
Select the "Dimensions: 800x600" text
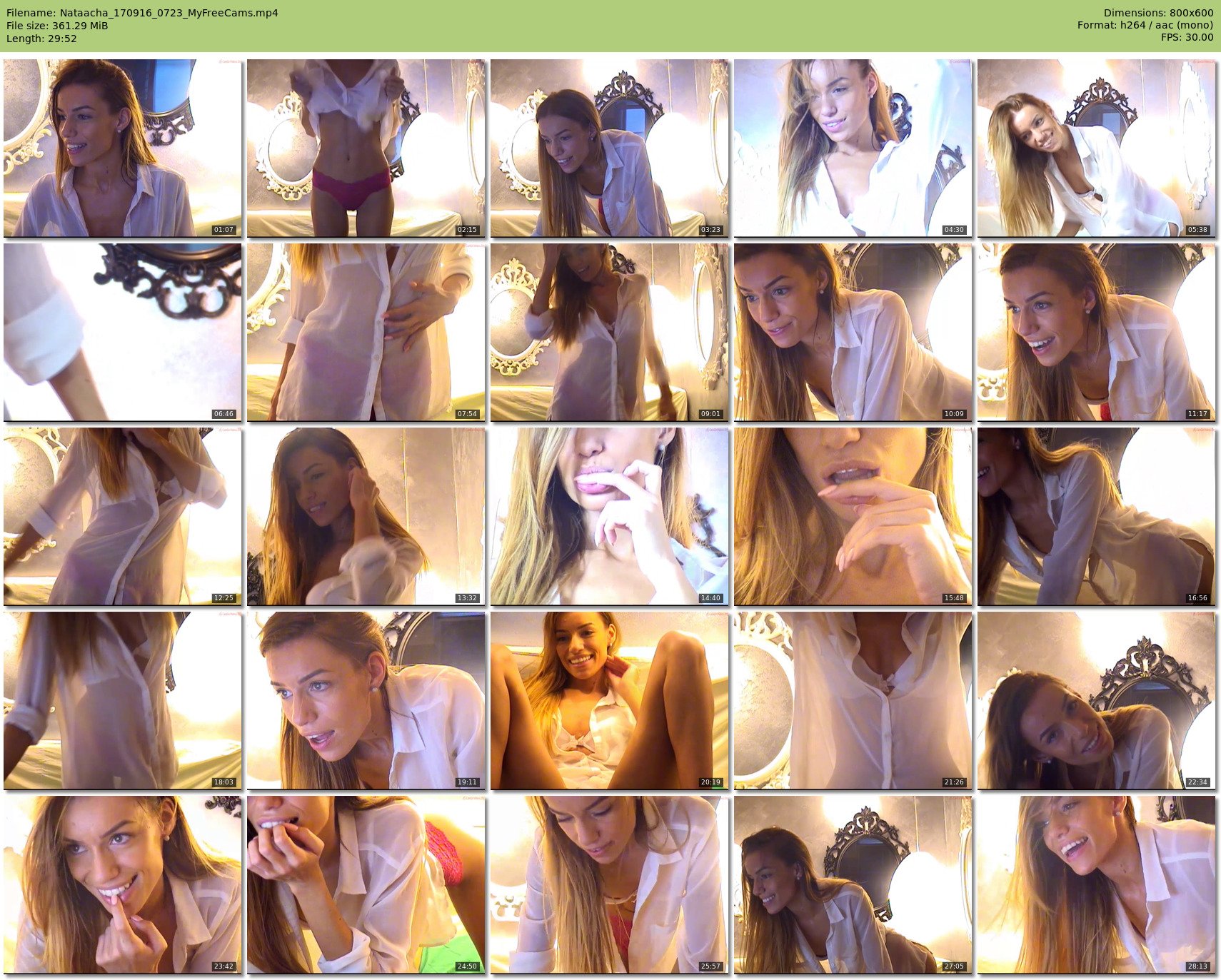click(x=1158, y=13)
